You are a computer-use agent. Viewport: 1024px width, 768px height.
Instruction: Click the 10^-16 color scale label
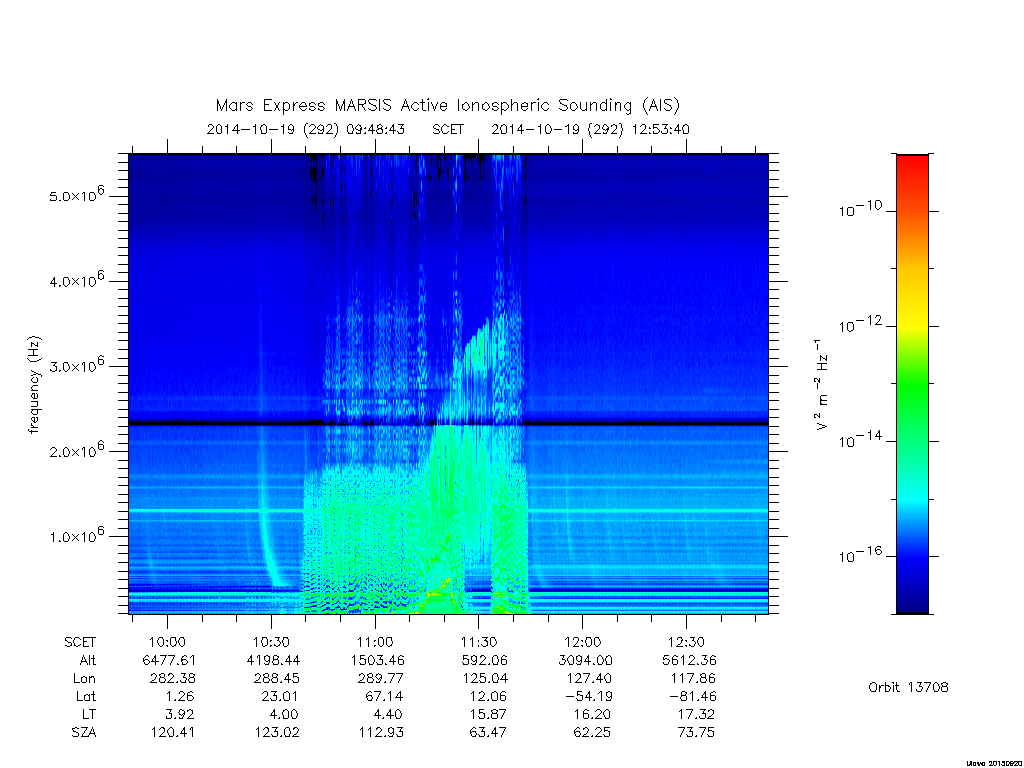(x=859, y=554)
